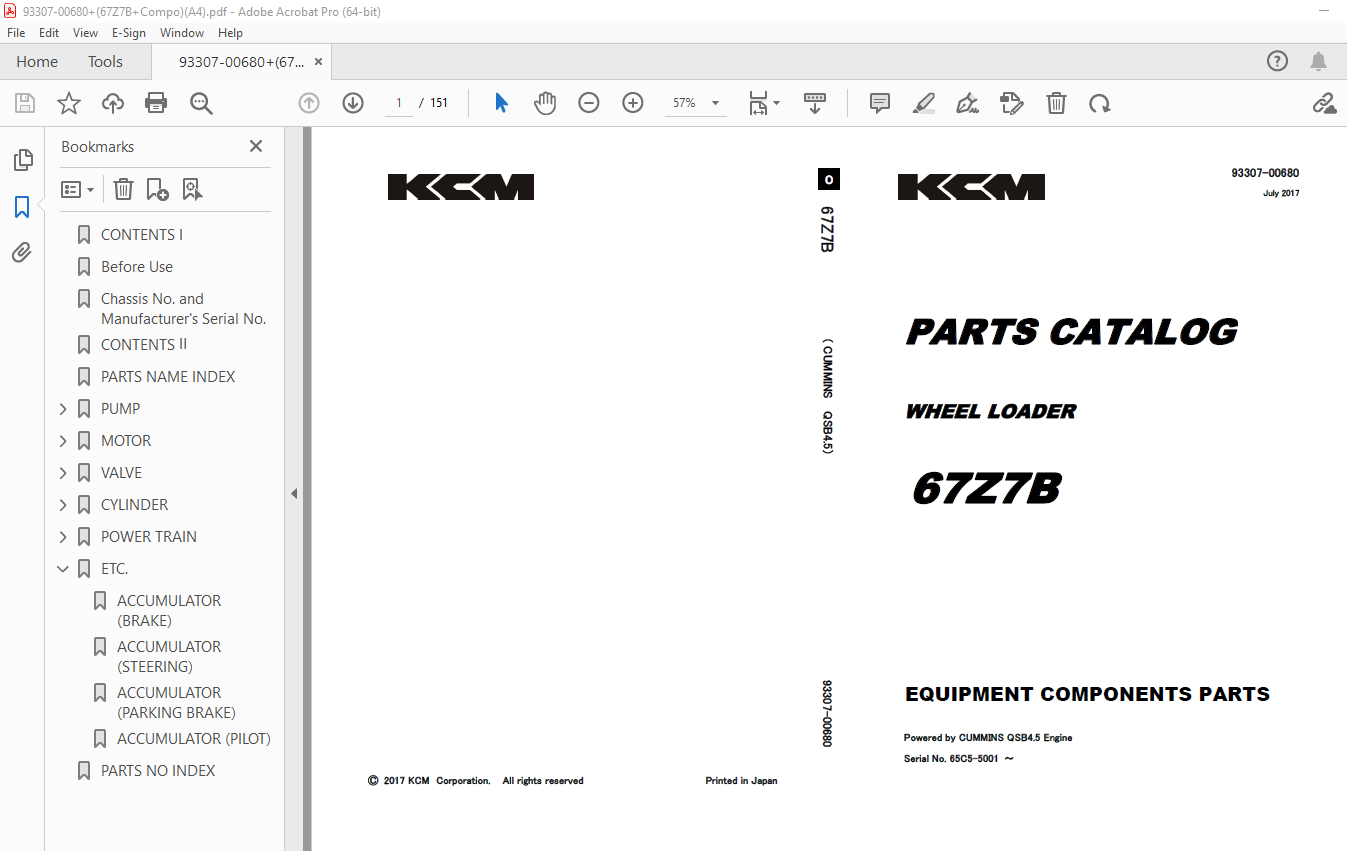This screenshot has height=851, width=1347.
Task: Go to ACCUMULATOR (STEERING) bookmark
Action: point(169,657)
